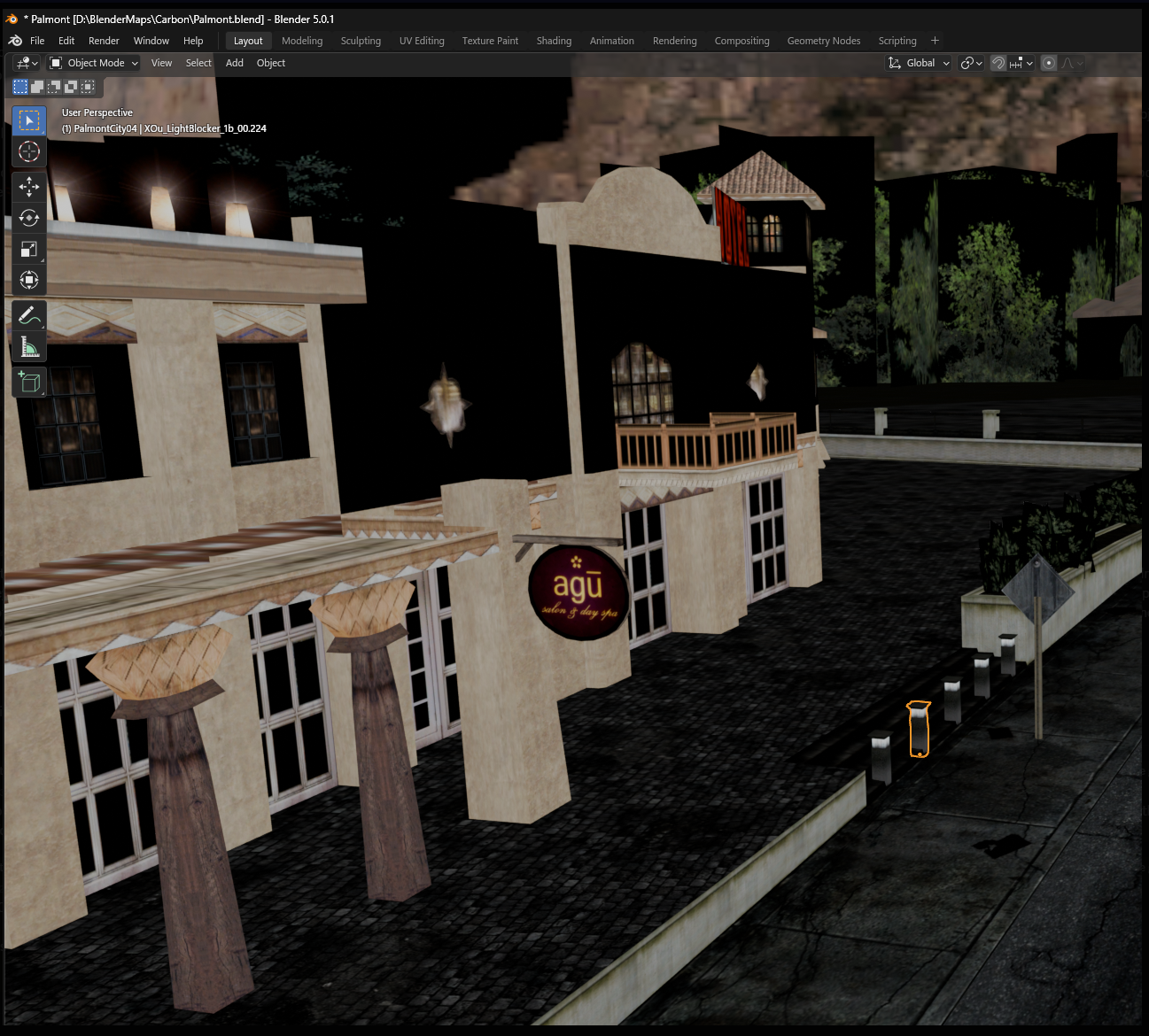Activate the Measure tool
1149x1036 pixels.
29,347
